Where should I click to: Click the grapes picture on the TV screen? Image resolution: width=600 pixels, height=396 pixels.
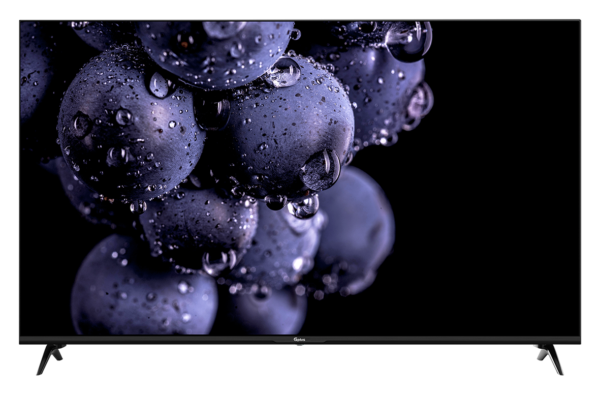click(300, 178)
